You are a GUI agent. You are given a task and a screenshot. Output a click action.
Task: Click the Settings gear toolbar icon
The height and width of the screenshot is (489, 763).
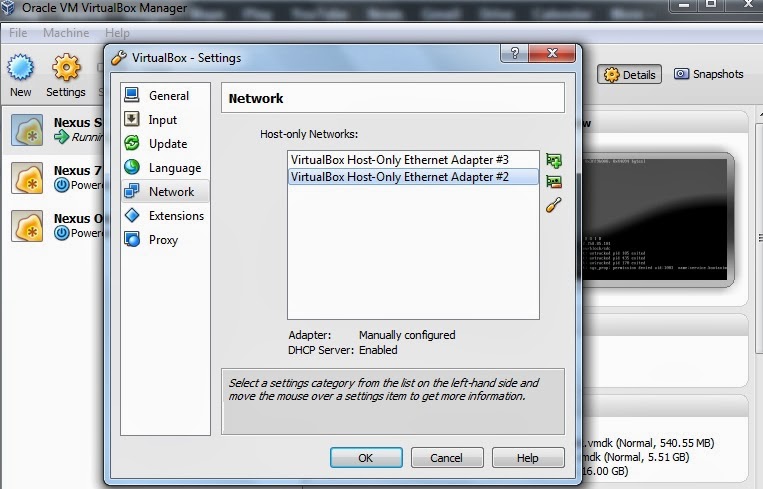(x=66, y=76)
